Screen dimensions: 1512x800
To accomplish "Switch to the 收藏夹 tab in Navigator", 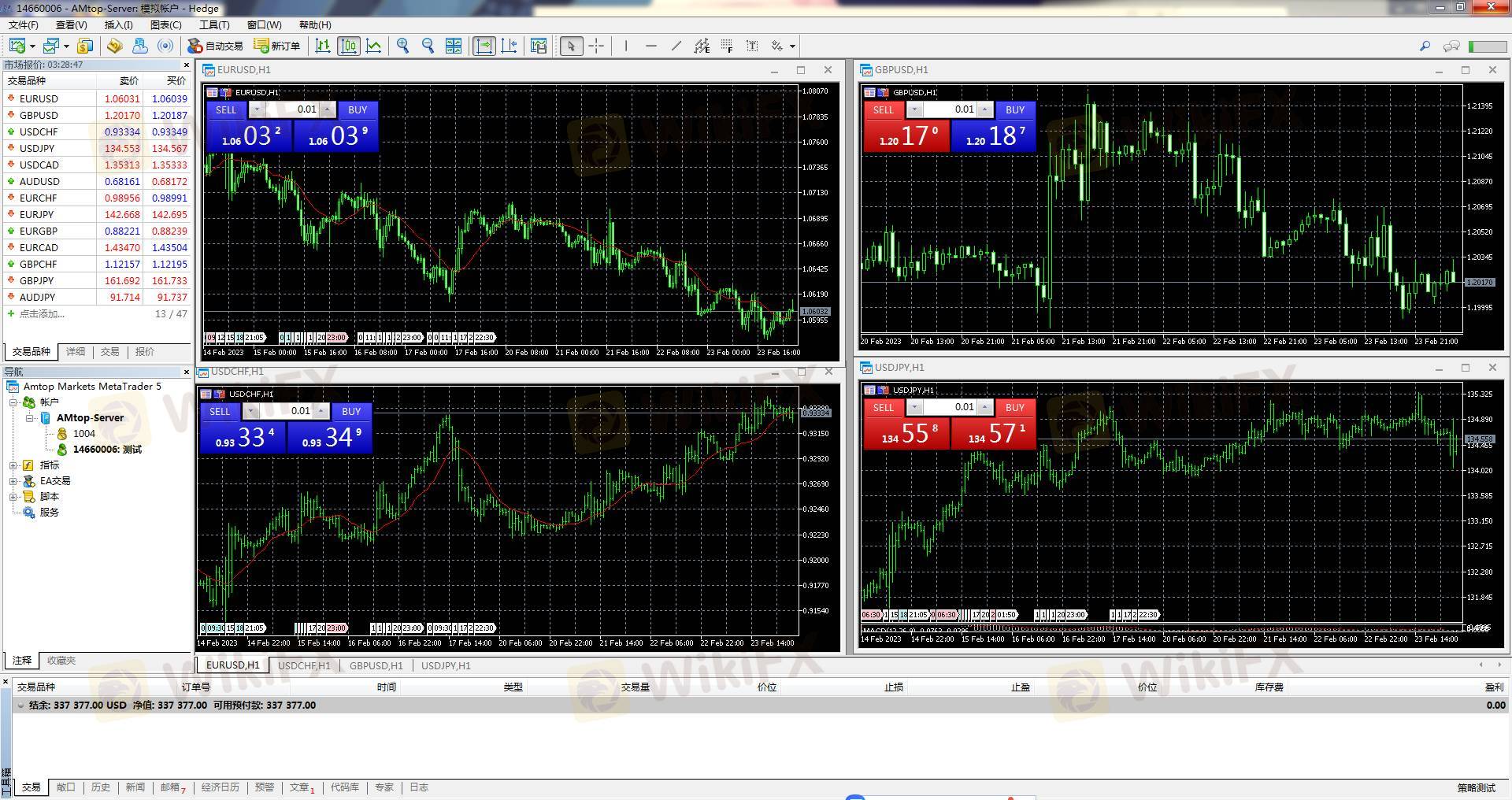I will [x=61, y=661].
